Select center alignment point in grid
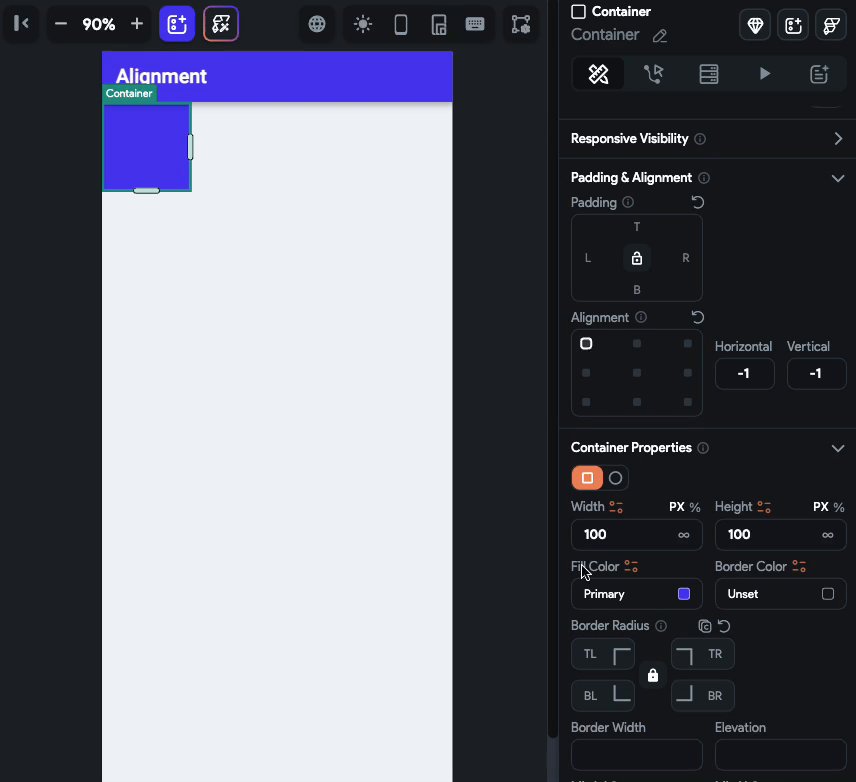 point(637,372)
